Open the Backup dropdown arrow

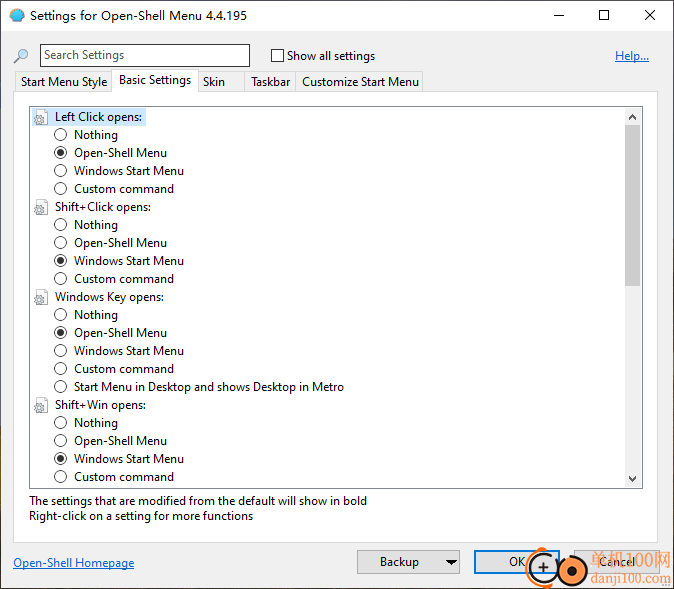[451, 562]
